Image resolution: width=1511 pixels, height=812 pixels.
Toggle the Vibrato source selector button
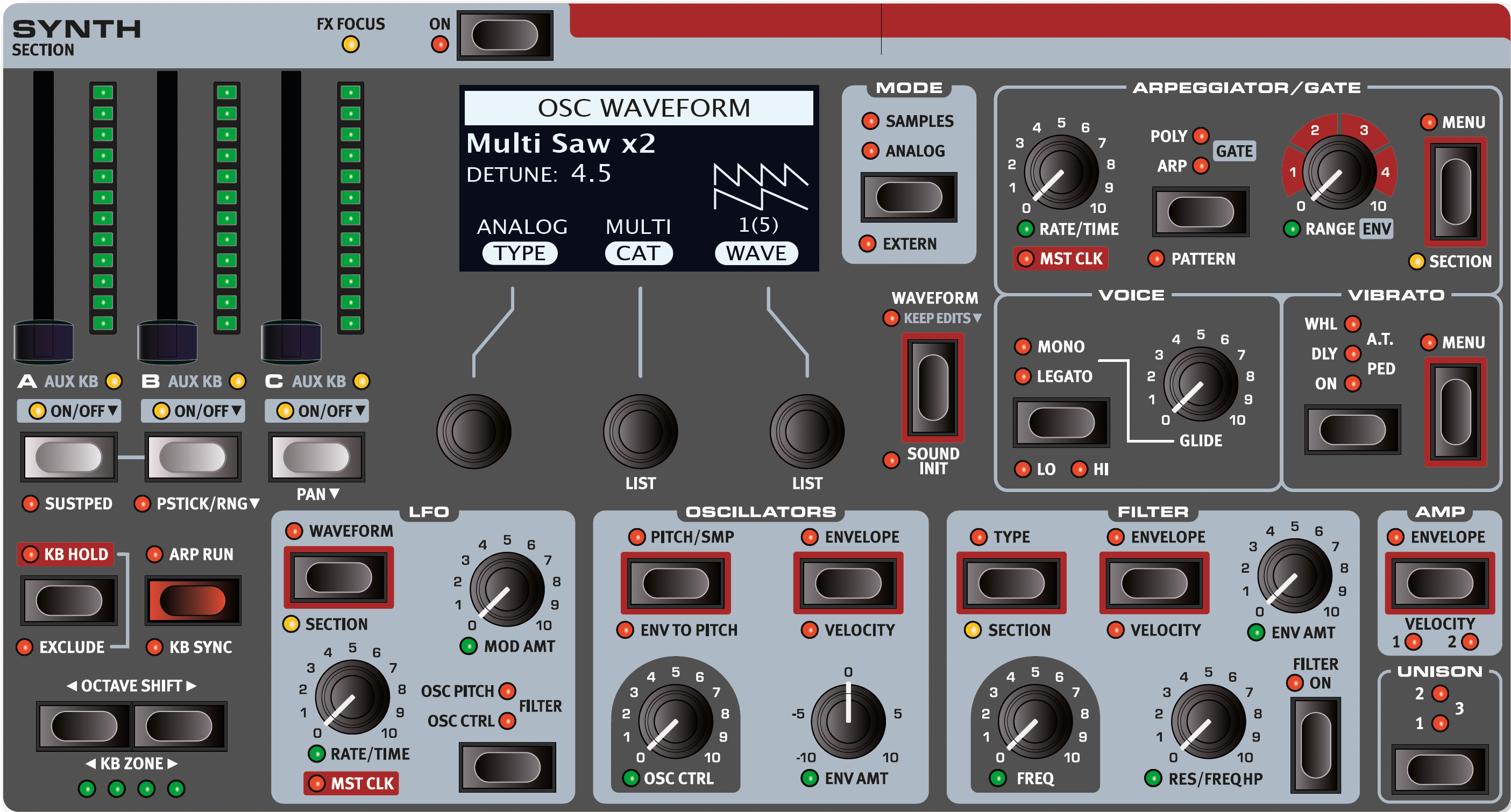1352,429
